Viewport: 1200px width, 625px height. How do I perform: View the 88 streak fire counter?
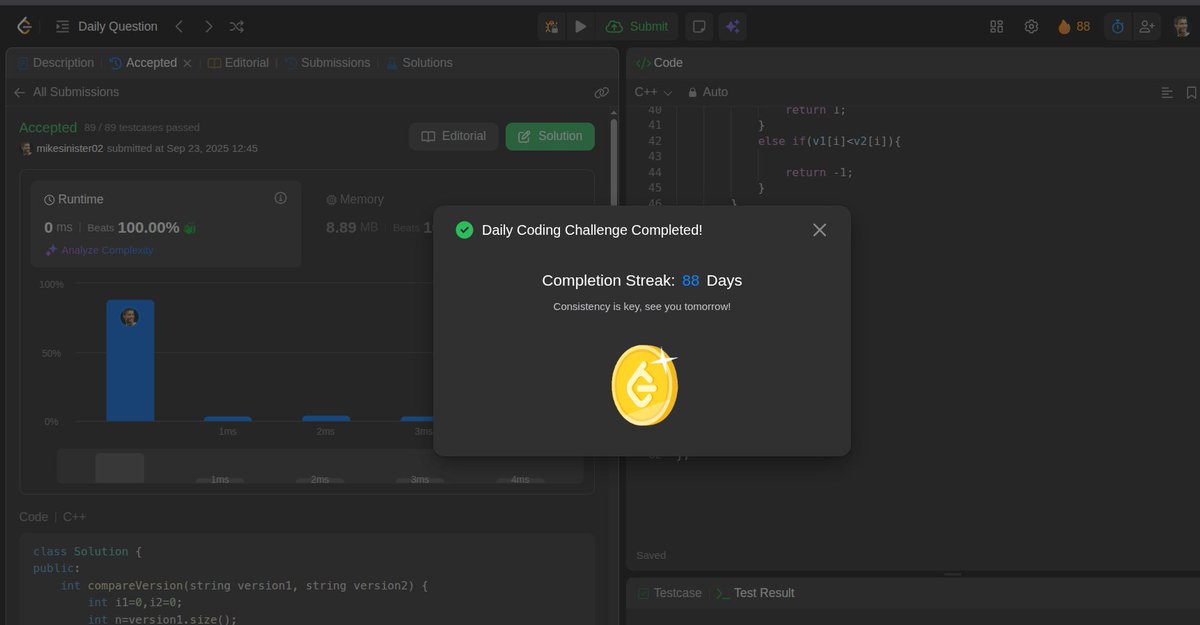[1074, 27]
